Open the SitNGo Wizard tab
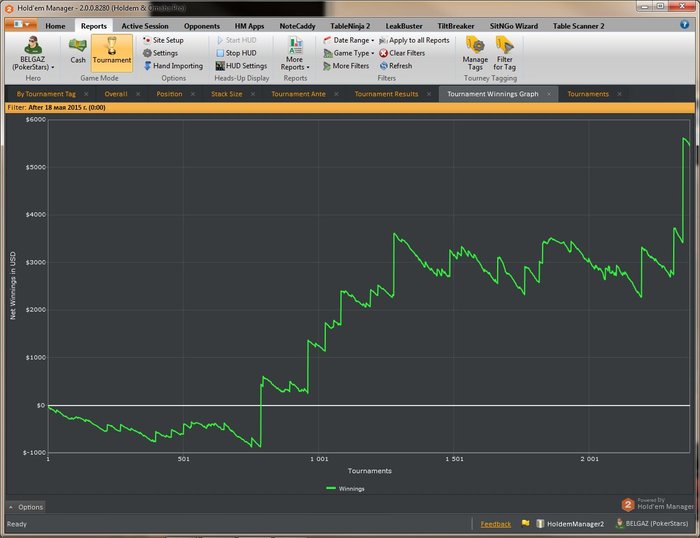 [514, 26]
